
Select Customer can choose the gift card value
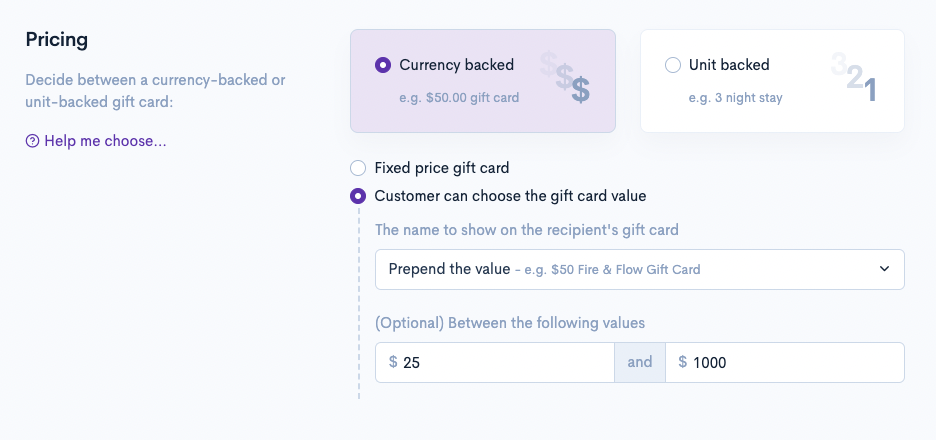(358, 196)
